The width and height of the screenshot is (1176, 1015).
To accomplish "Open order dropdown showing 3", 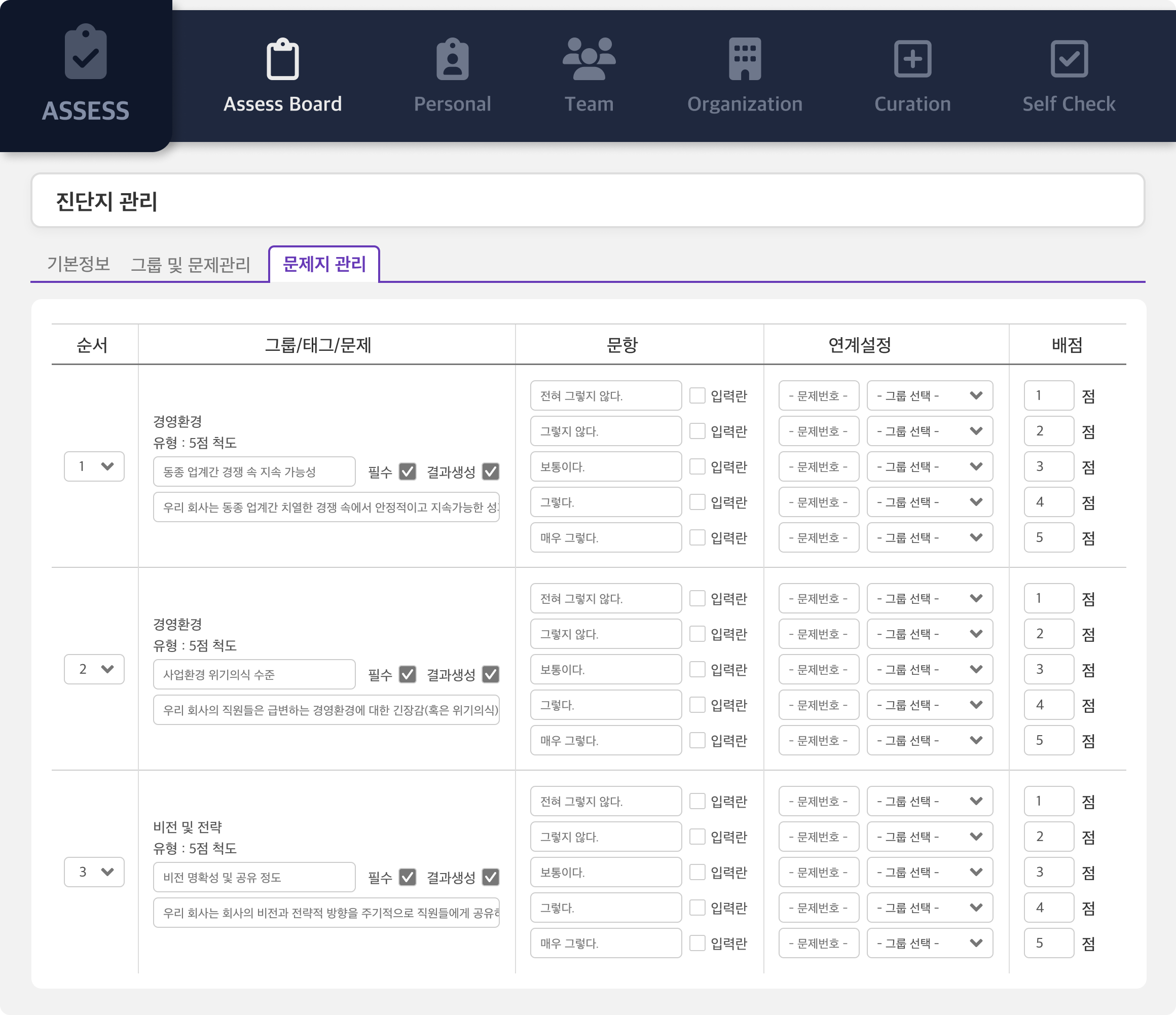I will [94, 872].
